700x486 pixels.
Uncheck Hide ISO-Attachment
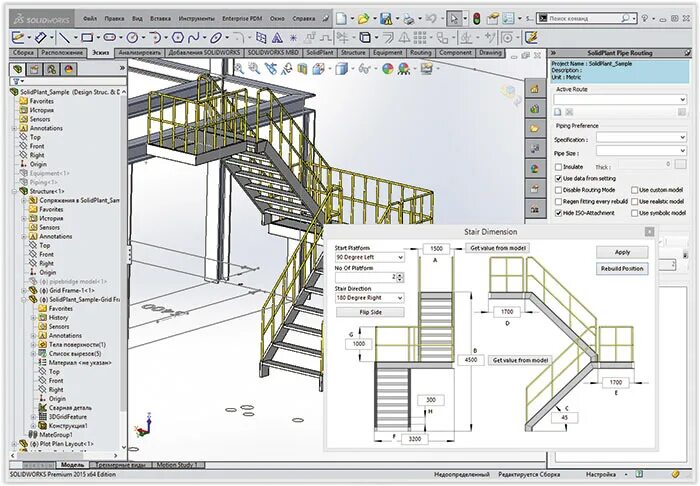click(x=558, y=213)
